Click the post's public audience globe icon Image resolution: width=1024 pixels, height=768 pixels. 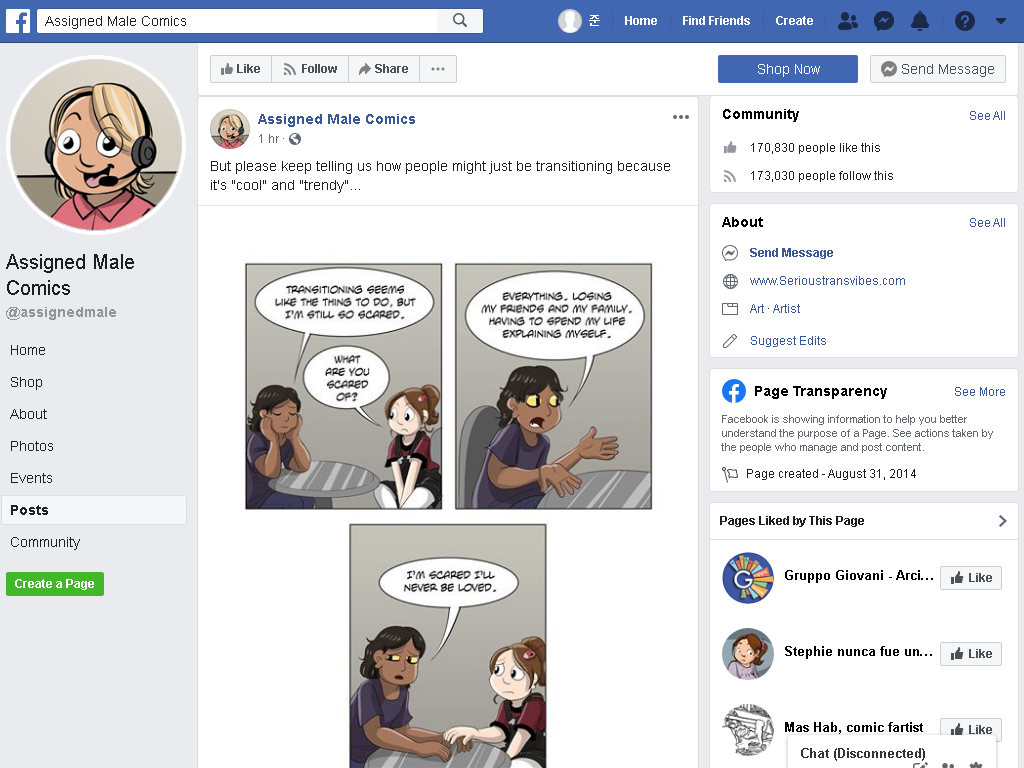pyautogui.click(x=295, y=139)
